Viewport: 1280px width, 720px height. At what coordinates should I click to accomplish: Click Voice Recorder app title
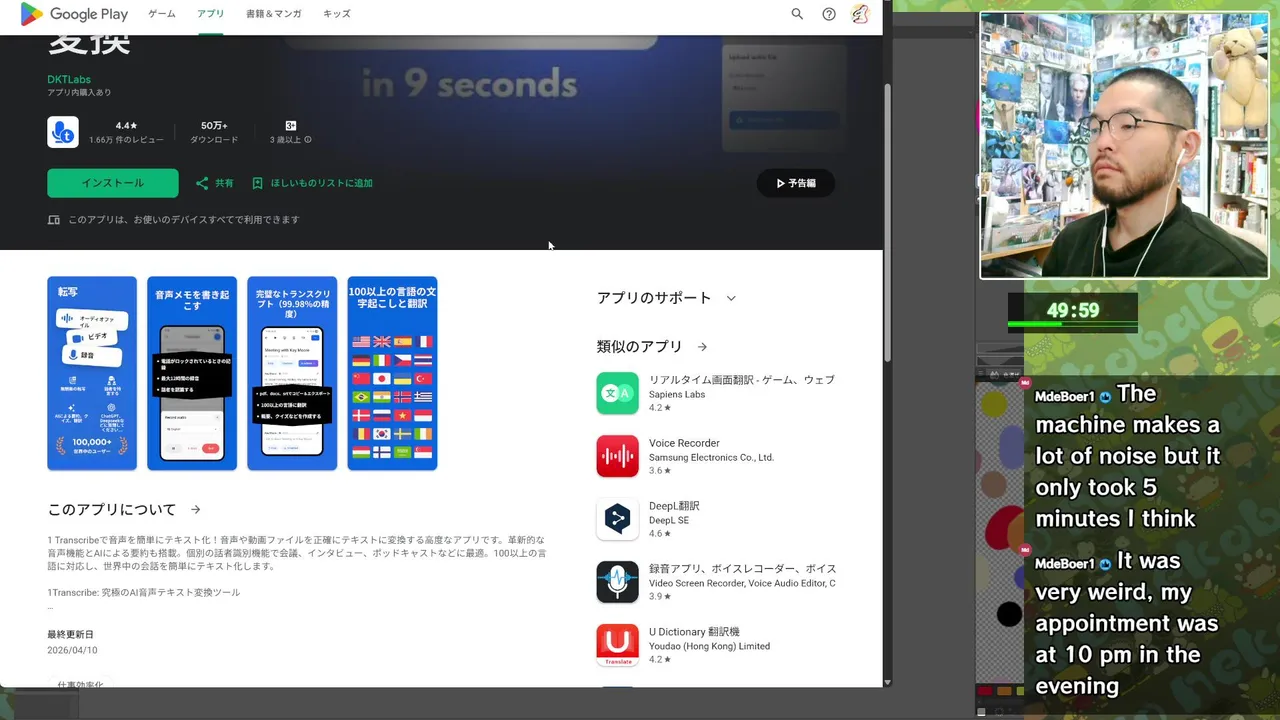click(684, 443)
